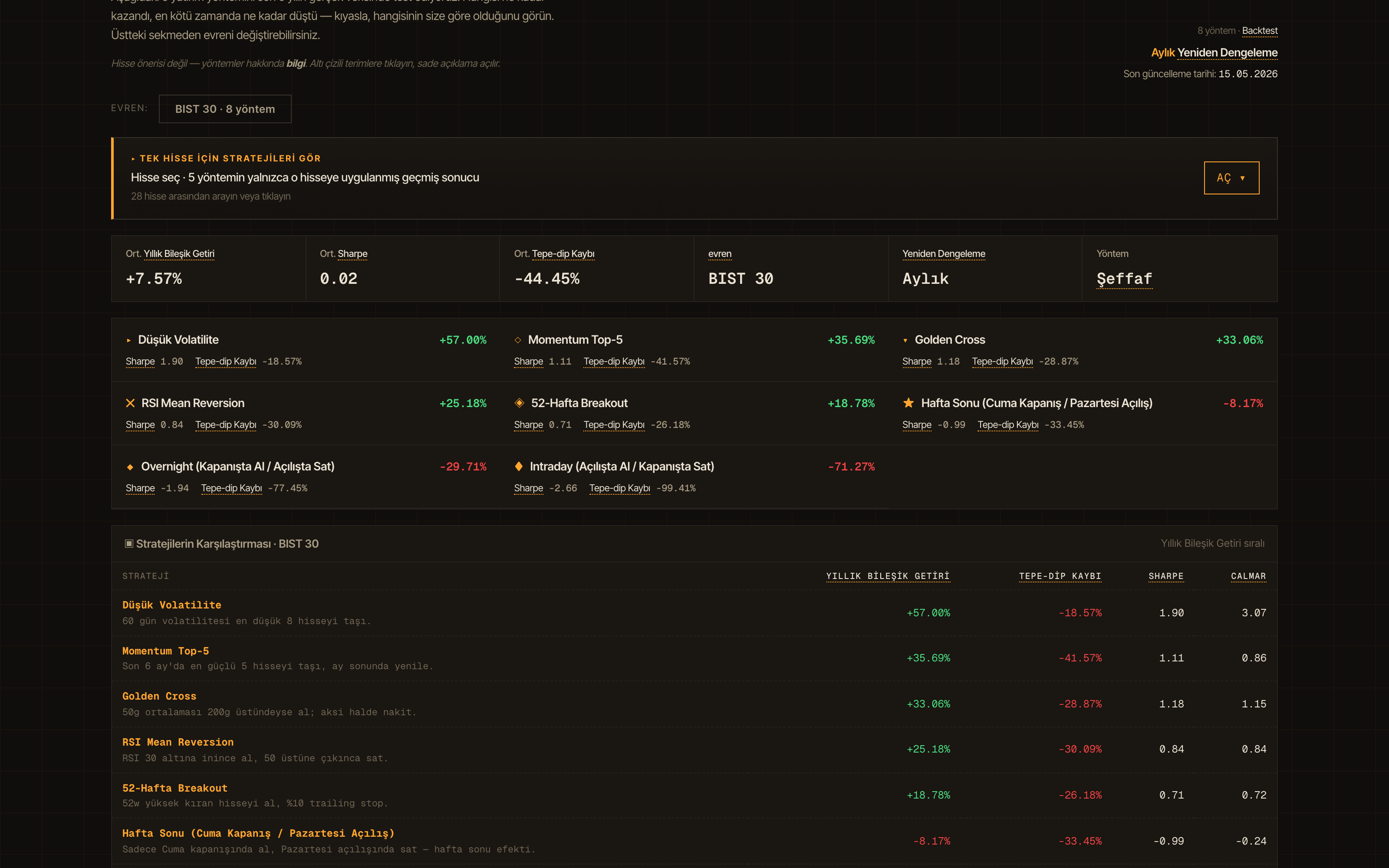Click the TEPE-DİP KAYBI column header

pos(1060,576)
